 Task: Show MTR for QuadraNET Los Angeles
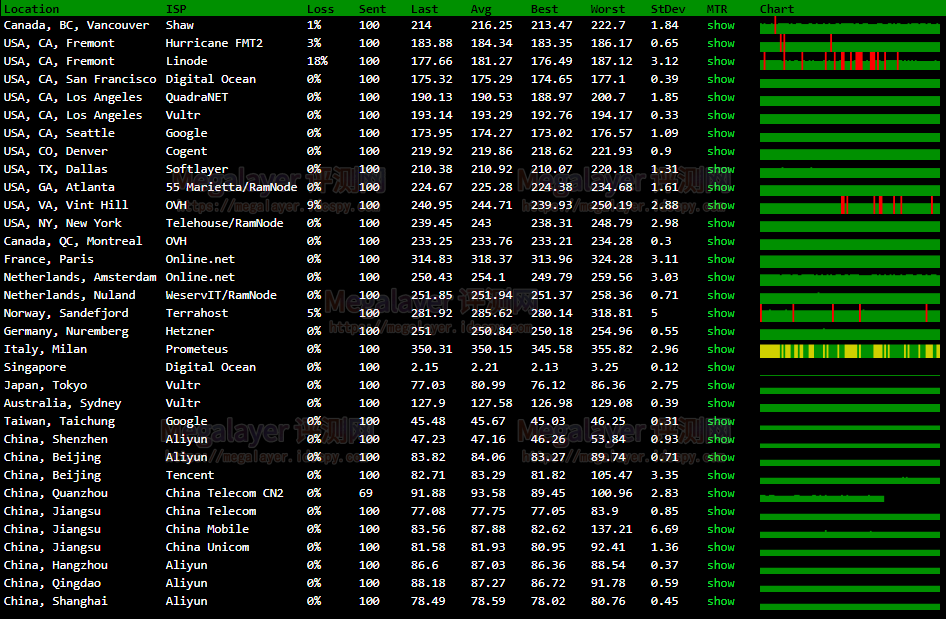coord(721,97)
